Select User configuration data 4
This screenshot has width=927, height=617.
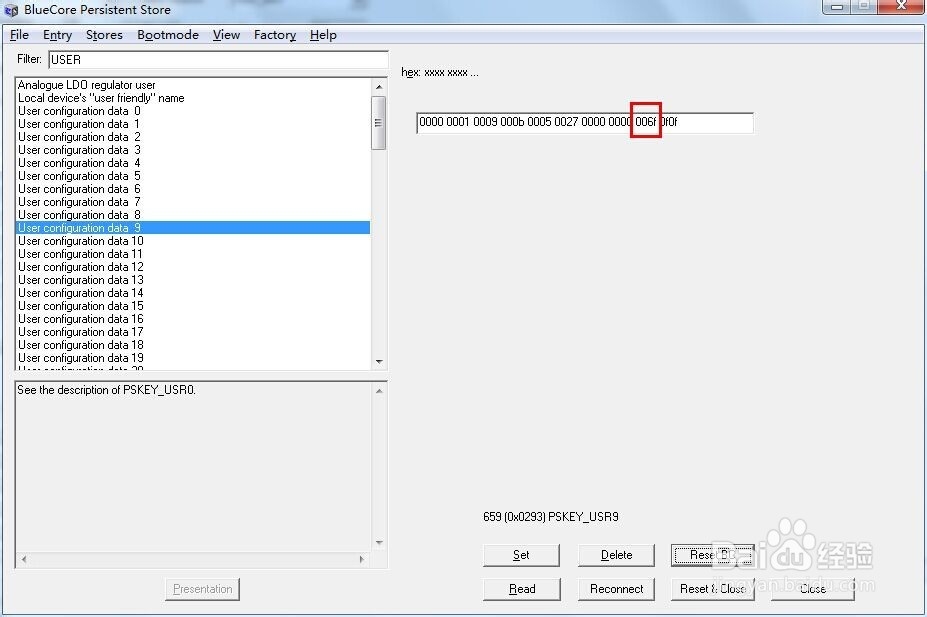pos(193,163)
